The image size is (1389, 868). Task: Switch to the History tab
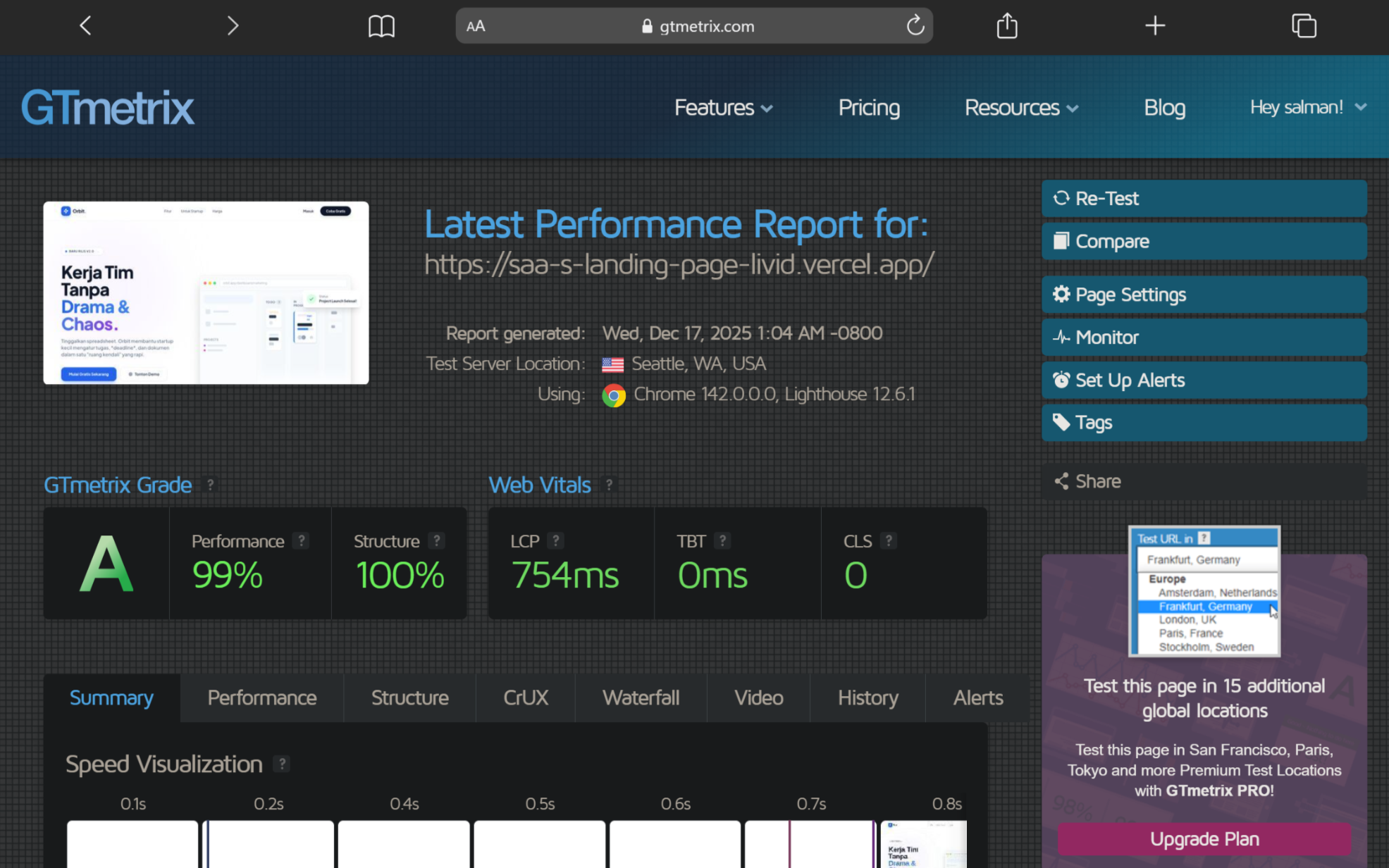pos(868,697)
